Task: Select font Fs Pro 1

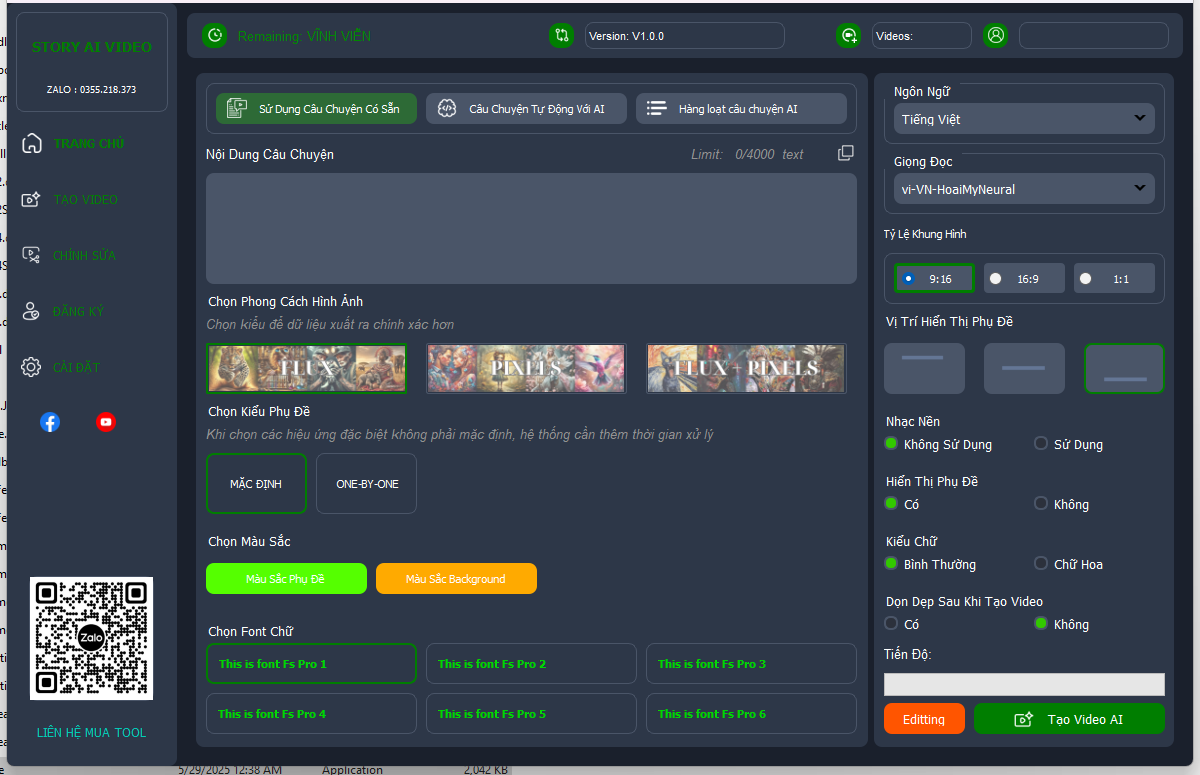Action: click(311, 664)
